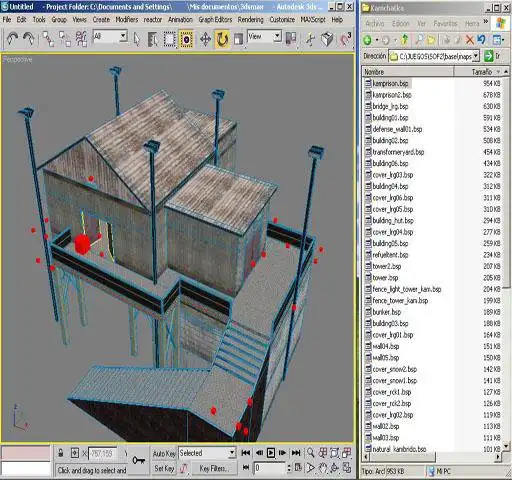This screenshot has height=480, width=512.
Task: Click the large Set Keys key icon
Action: [138, 460]
